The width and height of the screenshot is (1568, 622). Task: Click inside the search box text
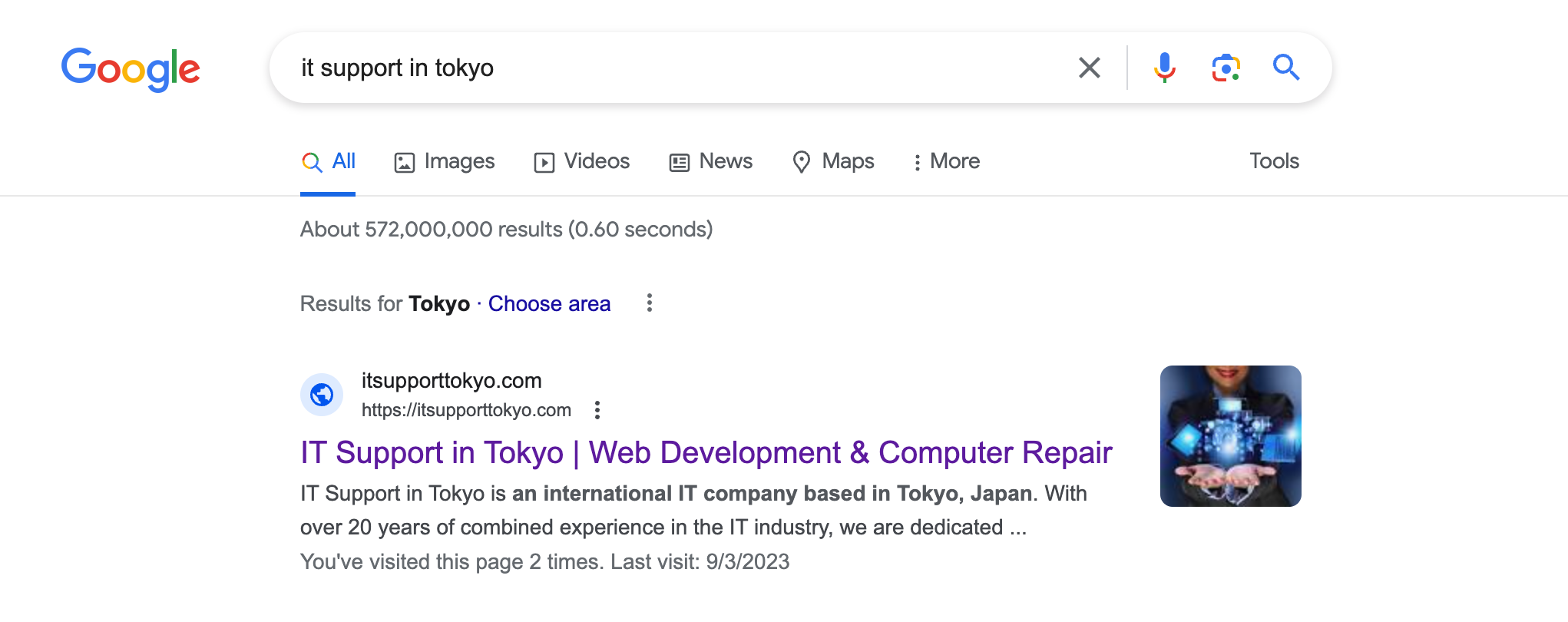click(397, 68)
